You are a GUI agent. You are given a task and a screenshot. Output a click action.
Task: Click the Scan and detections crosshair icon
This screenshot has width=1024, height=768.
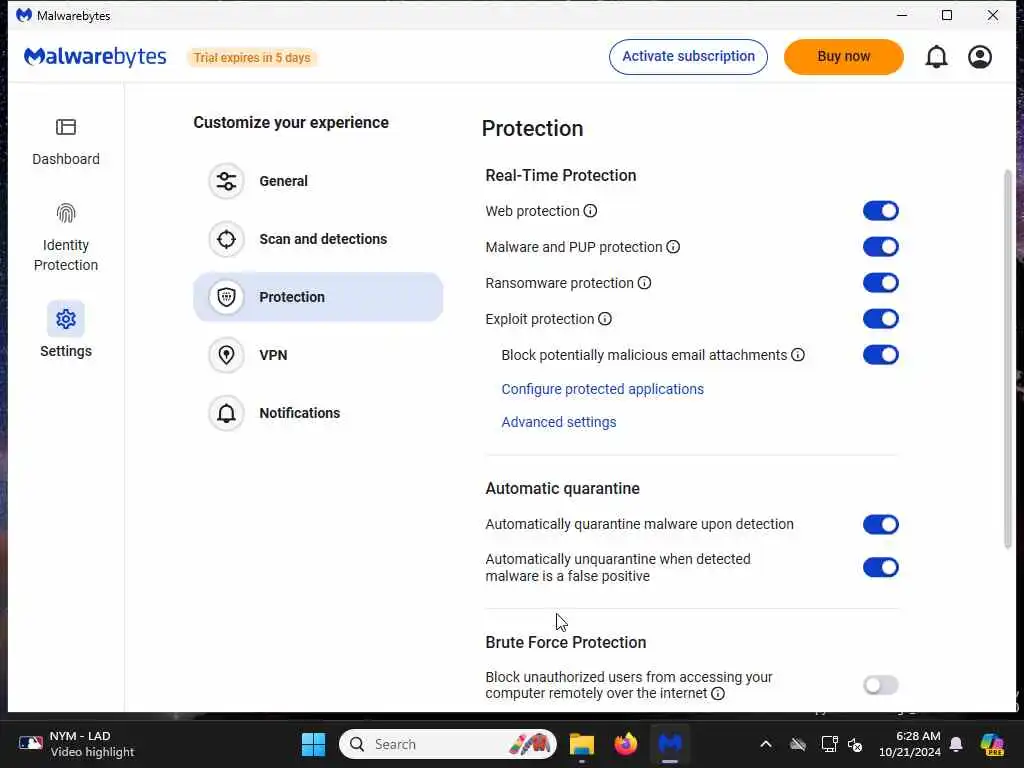pyautogui.click(x=227, y=239)
